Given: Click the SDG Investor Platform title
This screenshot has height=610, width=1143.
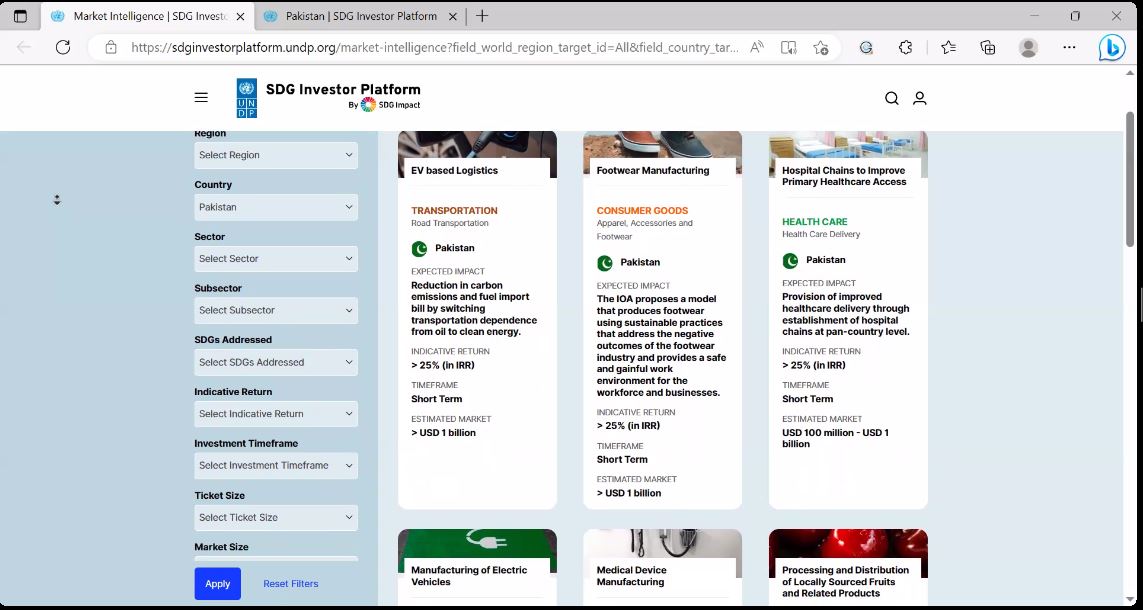Looking at the screenshot, I should (343, 90).
